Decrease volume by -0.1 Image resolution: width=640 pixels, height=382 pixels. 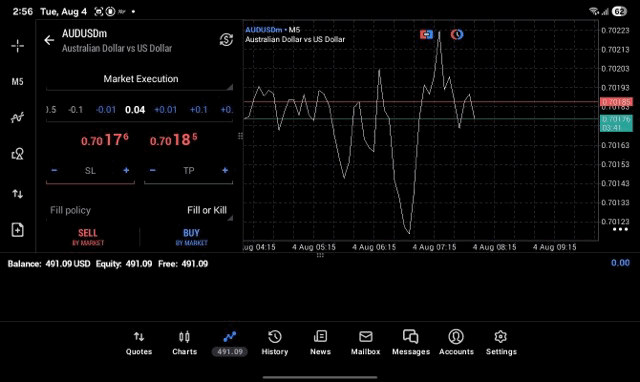point(75,110)
